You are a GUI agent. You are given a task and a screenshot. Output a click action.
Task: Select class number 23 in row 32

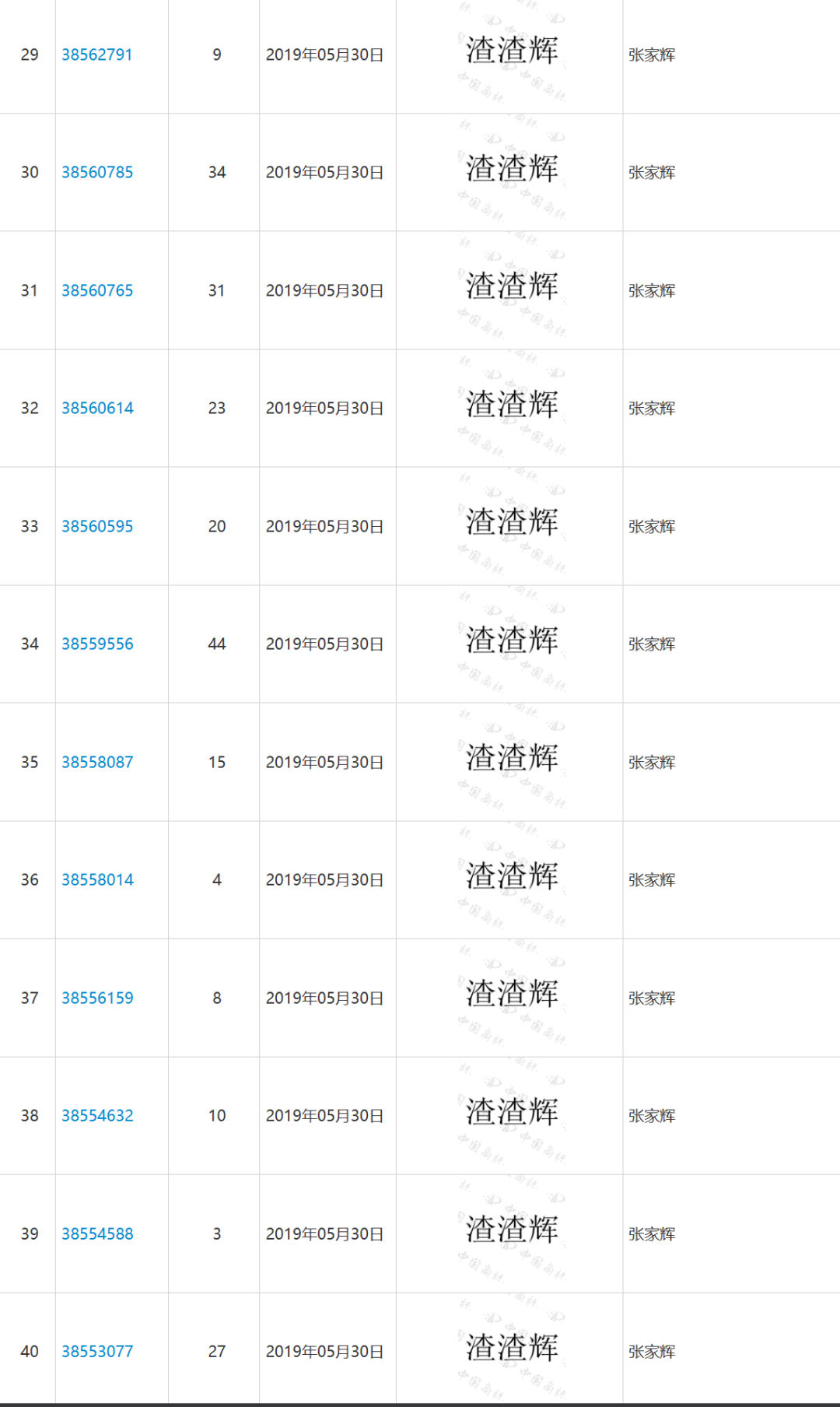click(x=217, y=408)
